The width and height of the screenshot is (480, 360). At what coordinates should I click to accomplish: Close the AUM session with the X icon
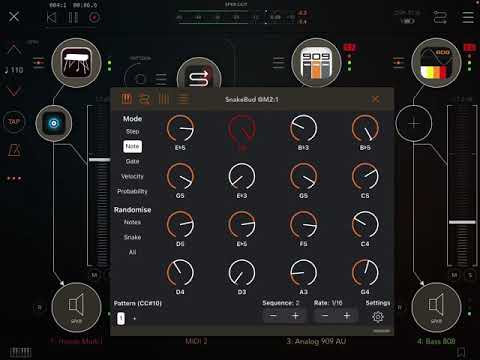[x=14, y=17]
